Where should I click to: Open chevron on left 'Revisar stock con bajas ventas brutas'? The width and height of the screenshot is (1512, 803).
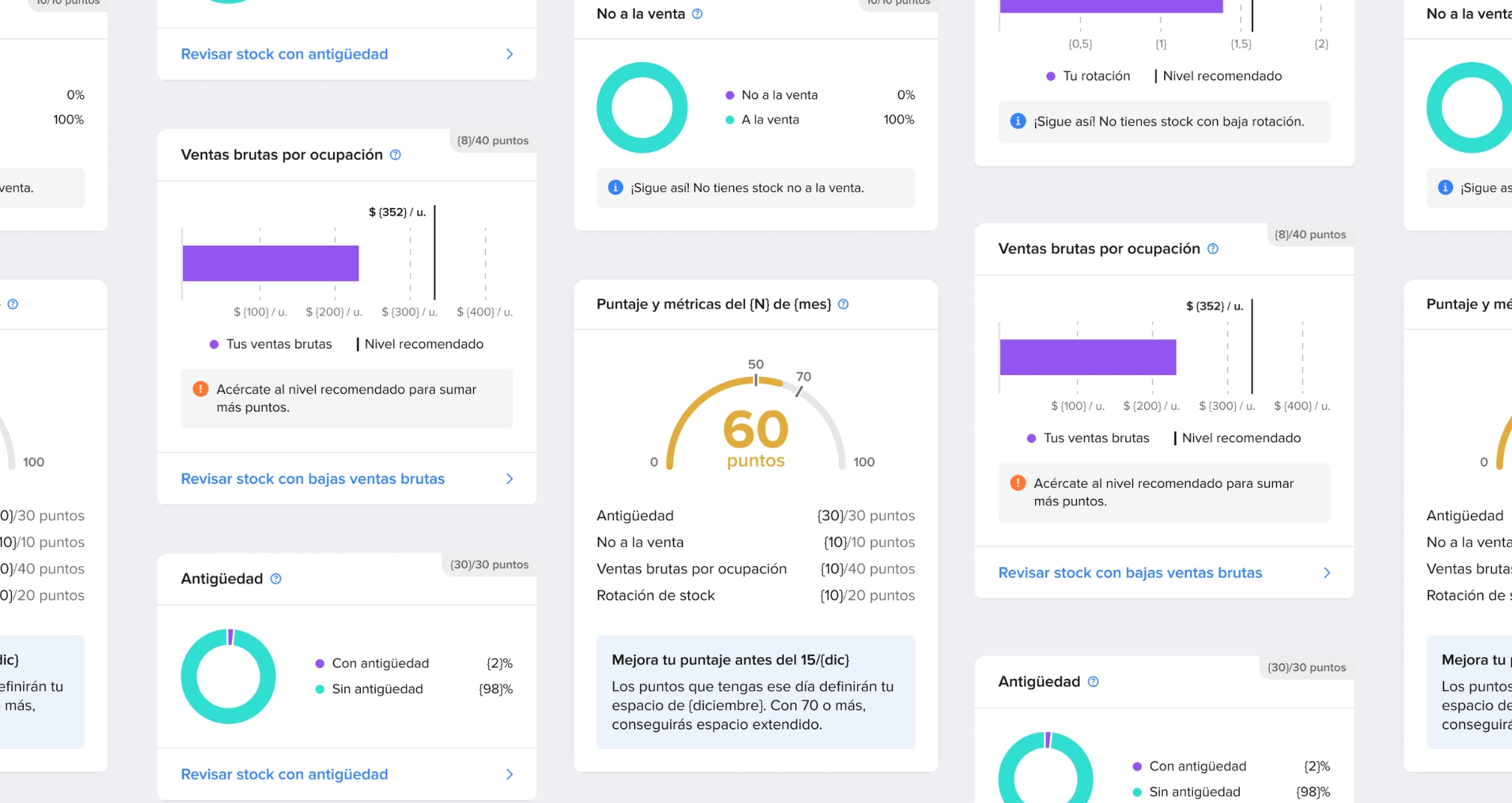point(509,479)
